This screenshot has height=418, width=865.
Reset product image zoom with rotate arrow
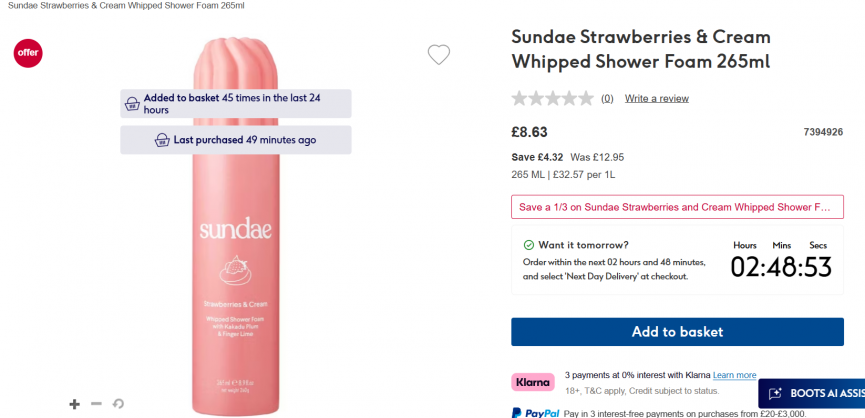click(x=118, y=404)
